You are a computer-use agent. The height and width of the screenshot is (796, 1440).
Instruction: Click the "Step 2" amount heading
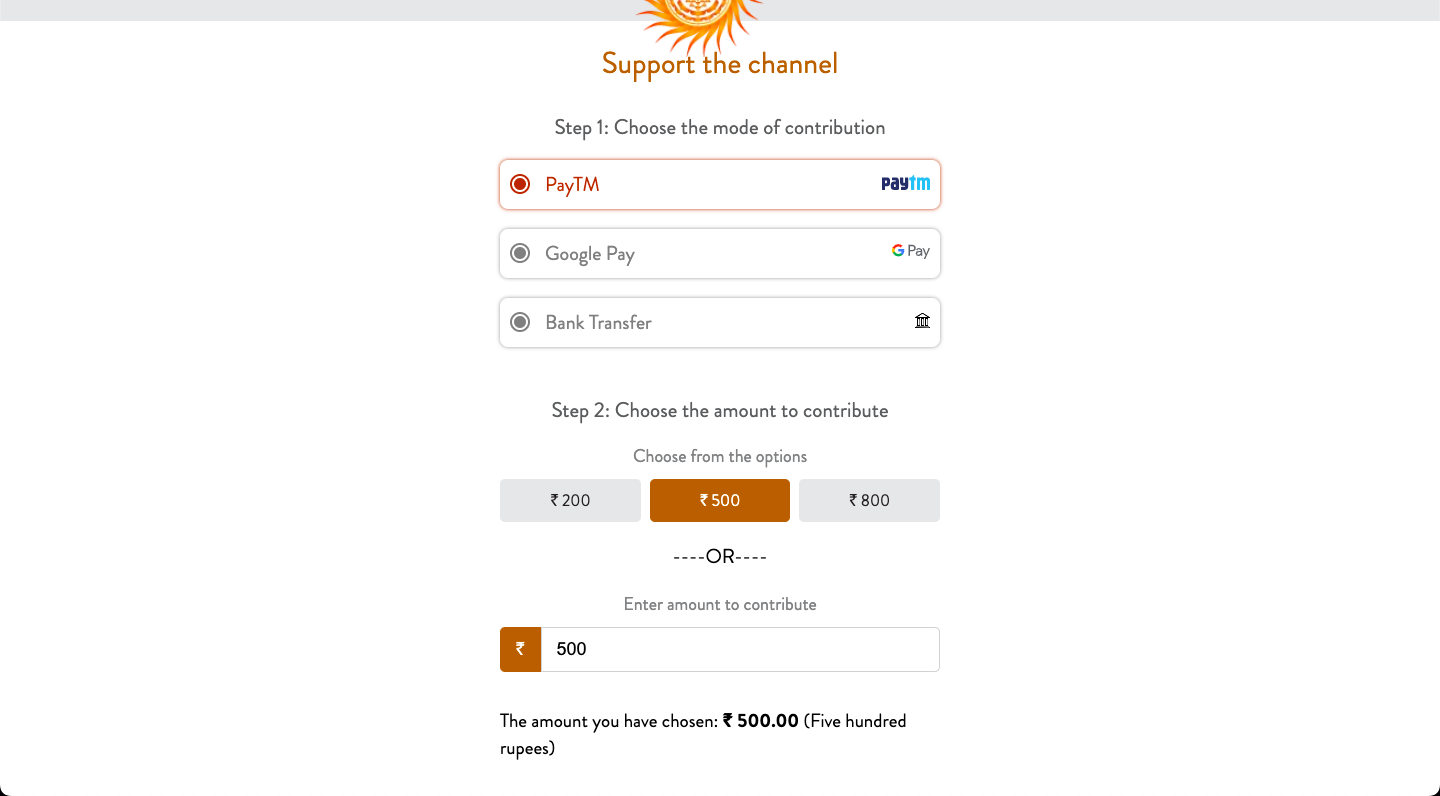720,410
